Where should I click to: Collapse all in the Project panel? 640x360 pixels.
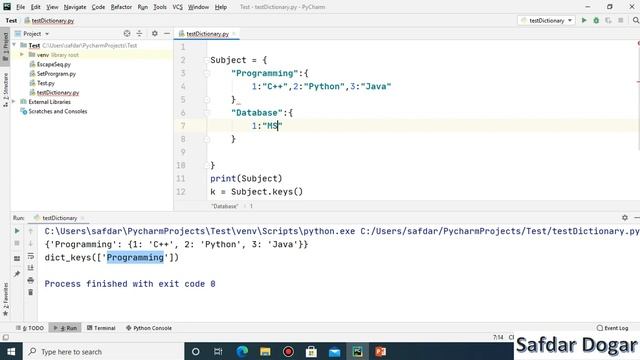pos(139,33)
